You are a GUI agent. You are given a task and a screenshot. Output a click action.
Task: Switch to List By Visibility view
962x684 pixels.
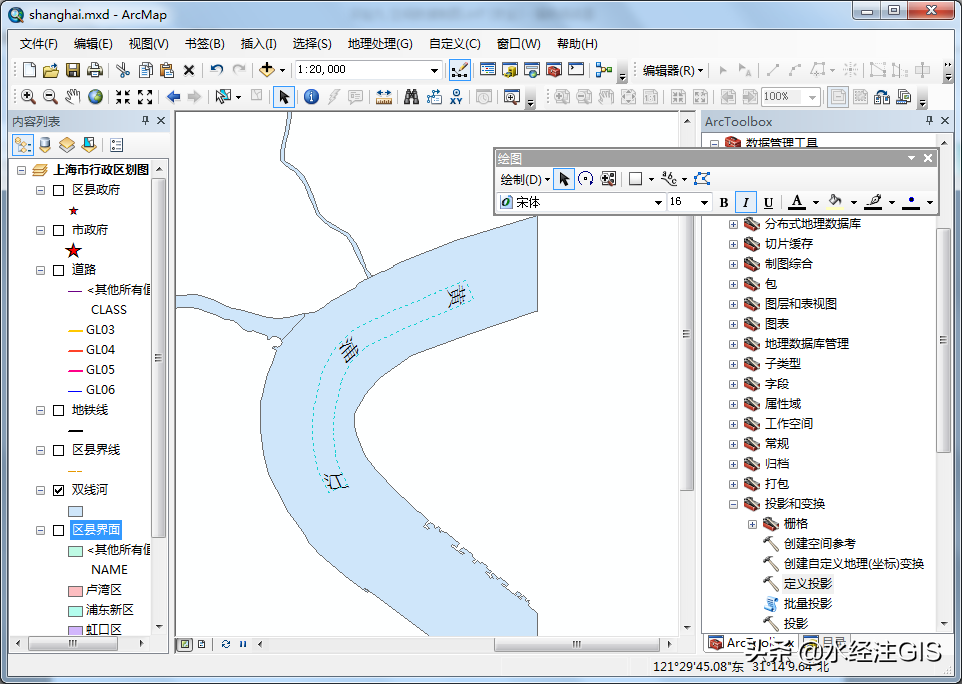(67, 145)
